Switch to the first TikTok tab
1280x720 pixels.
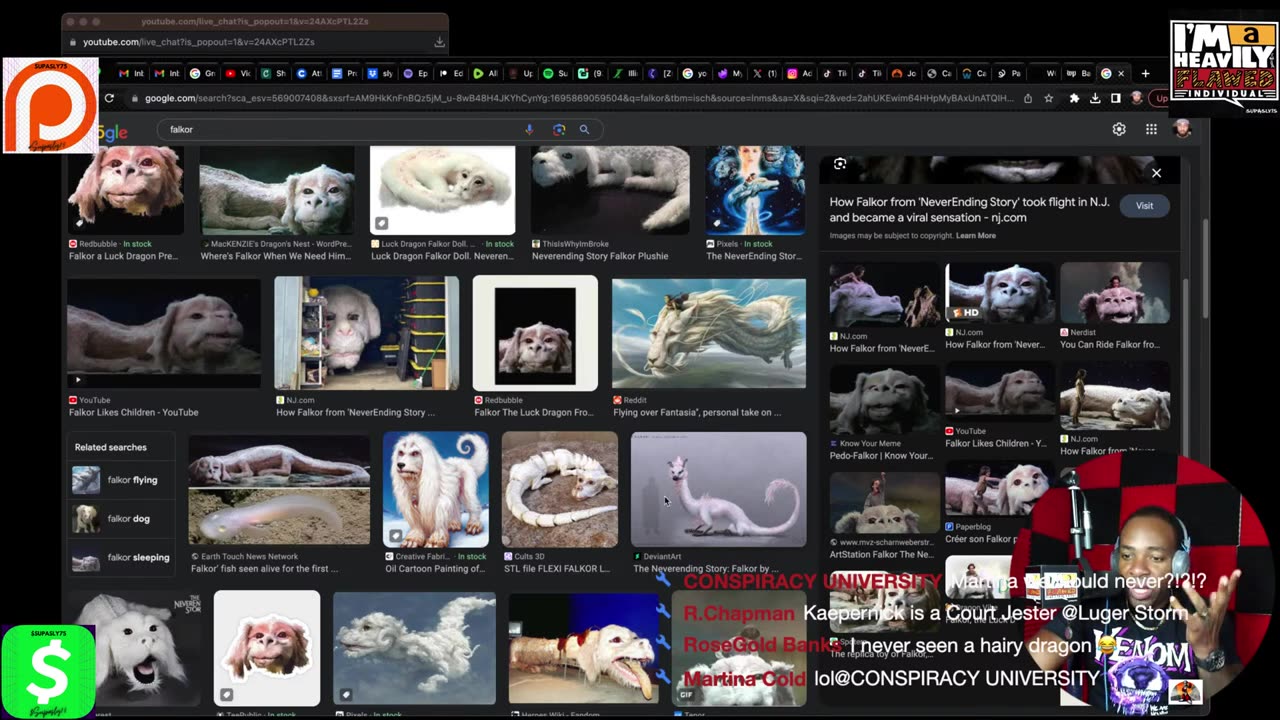coord(832,73)
